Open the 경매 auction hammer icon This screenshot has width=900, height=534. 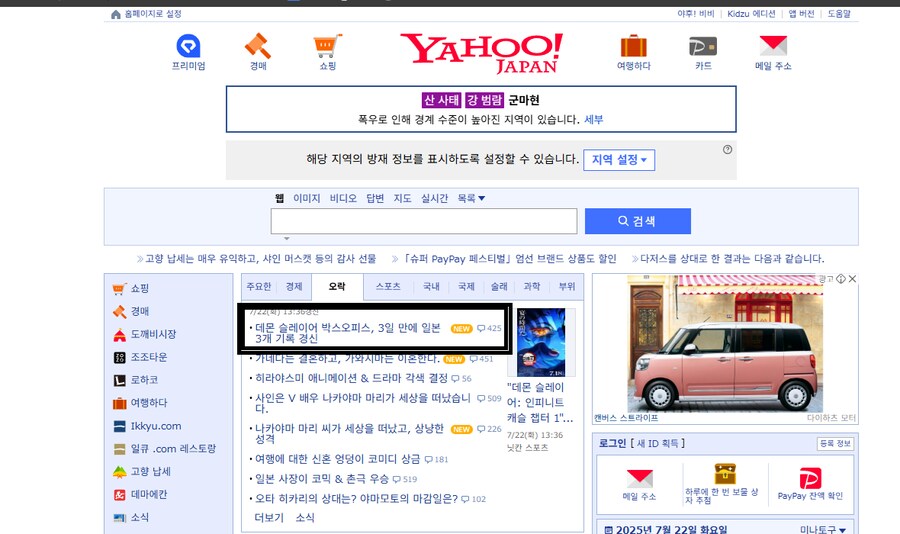(258, 46)
